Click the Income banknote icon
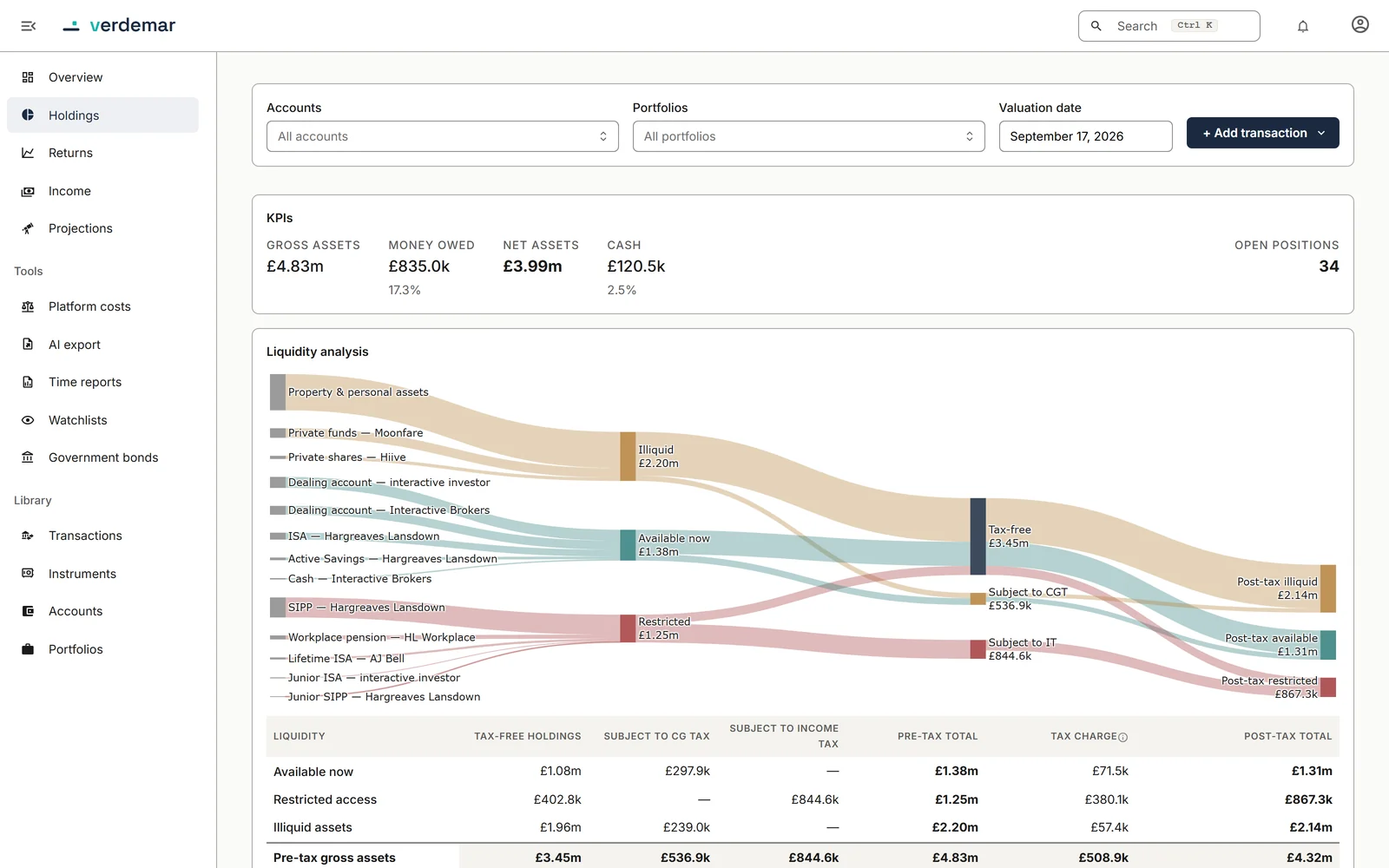Image resolution: width=1389 pixels, height=868 pixels. (28, 191)
